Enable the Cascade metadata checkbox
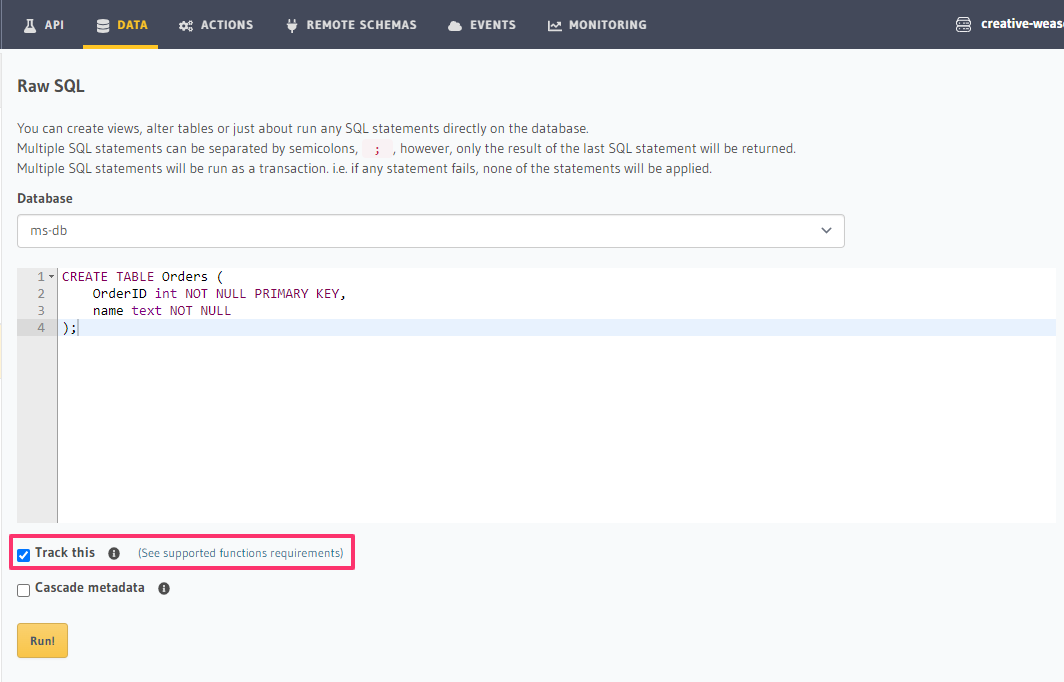 coord(23,589)
